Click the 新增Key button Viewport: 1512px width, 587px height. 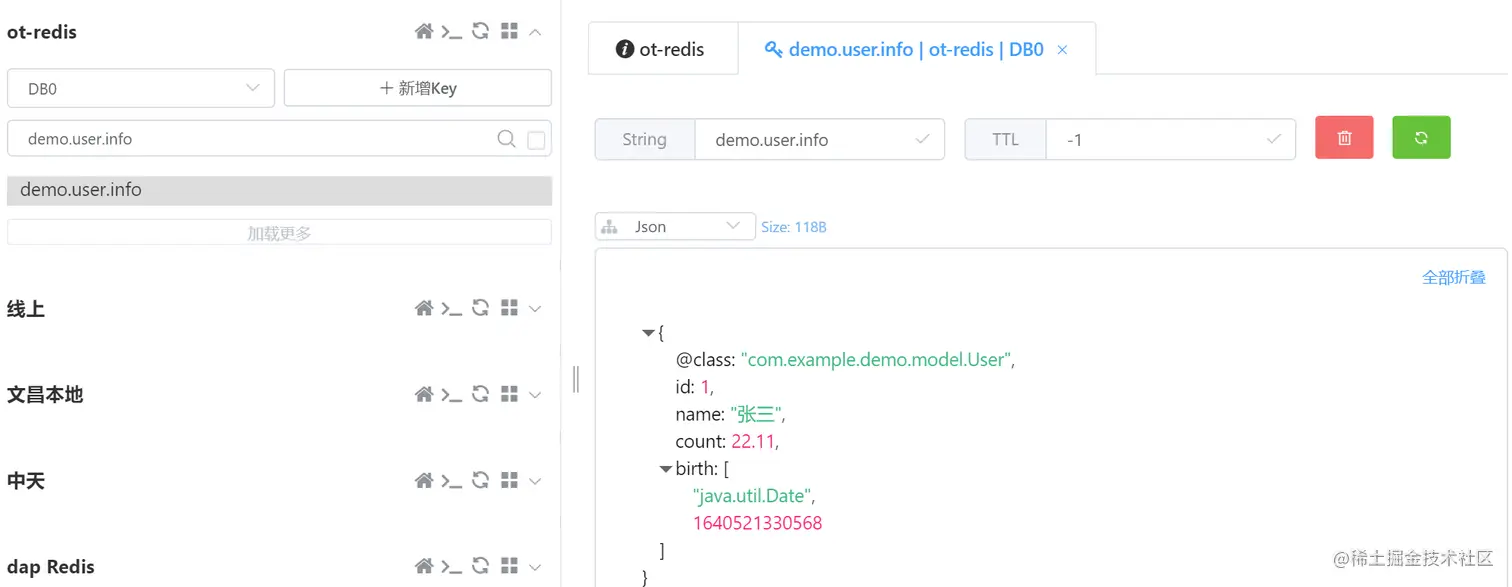pos(418,88)
